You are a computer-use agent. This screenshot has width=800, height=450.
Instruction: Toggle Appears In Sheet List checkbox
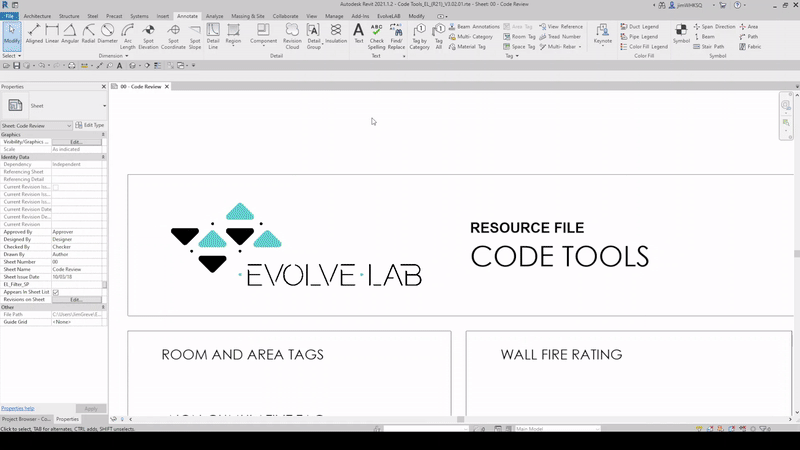click(56, 292)
